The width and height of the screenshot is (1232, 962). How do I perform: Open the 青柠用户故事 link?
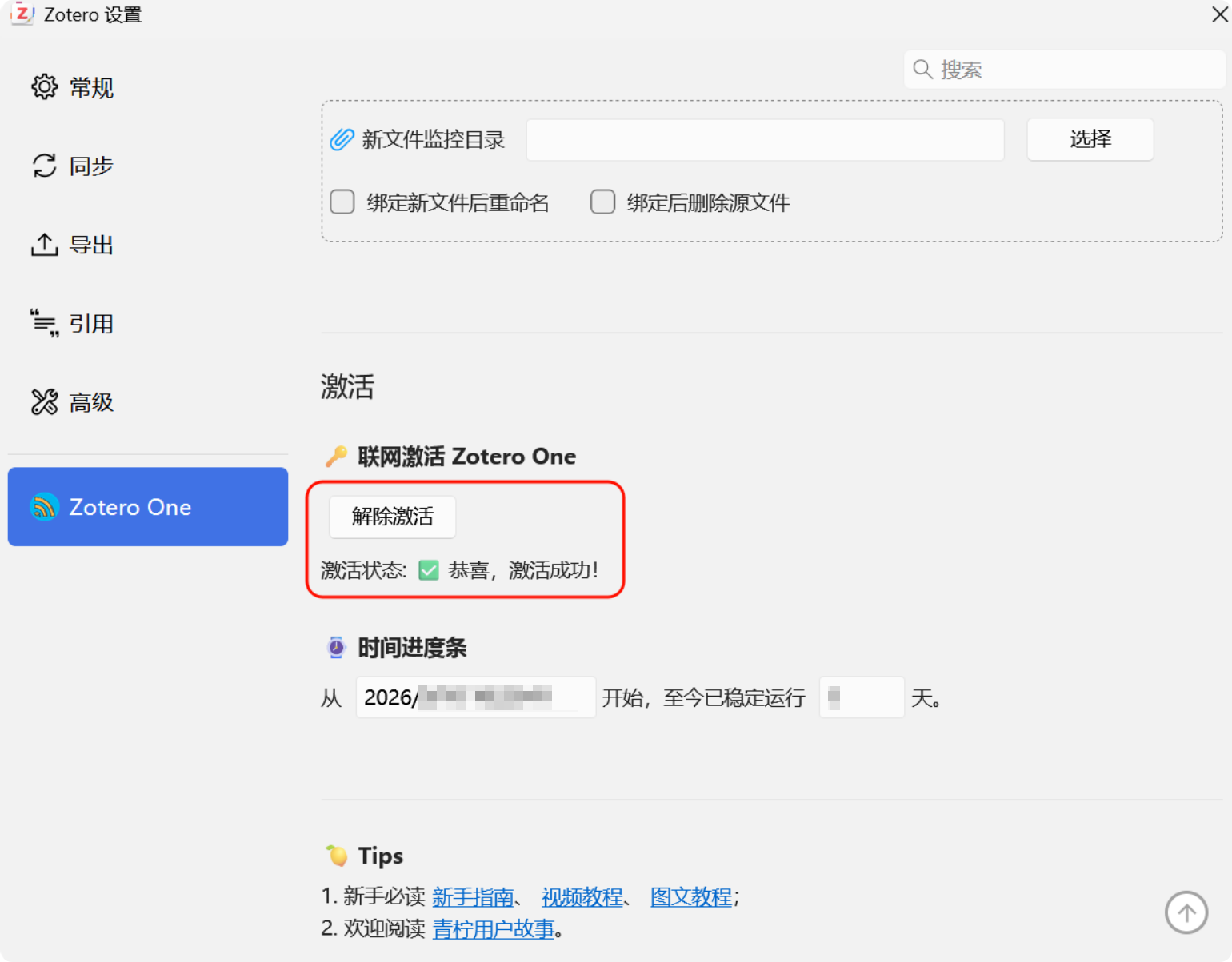pyautogui.click(x=494, y=929)
